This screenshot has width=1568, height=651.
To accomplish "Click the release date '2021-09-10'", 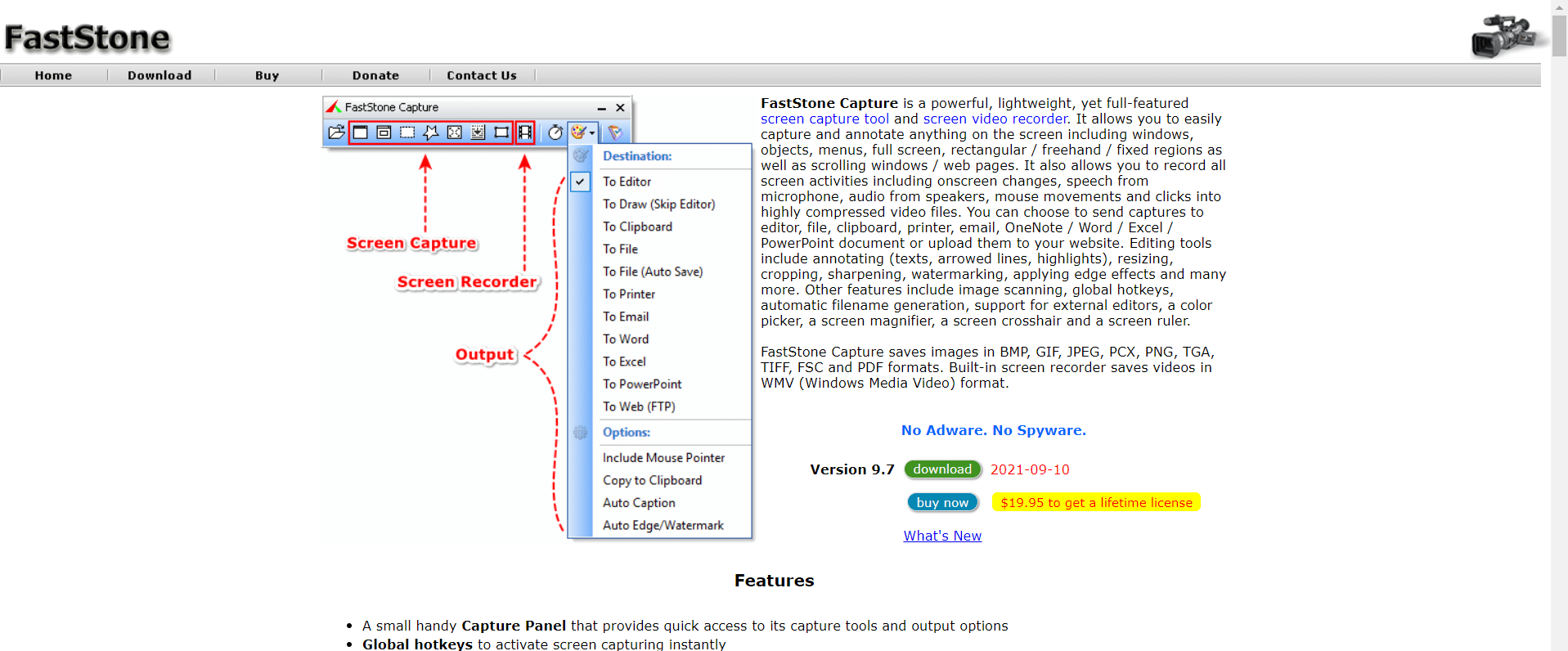I will coord(1030,469).
